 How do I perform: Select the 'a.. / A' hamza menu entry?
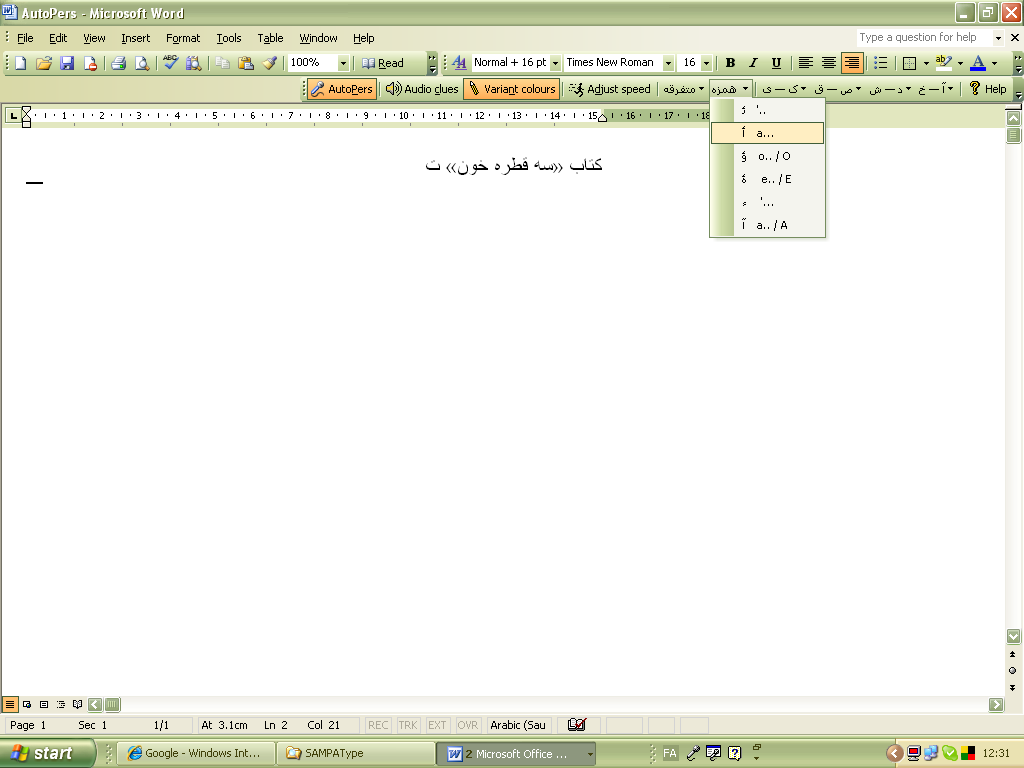(x=772, y=225)
